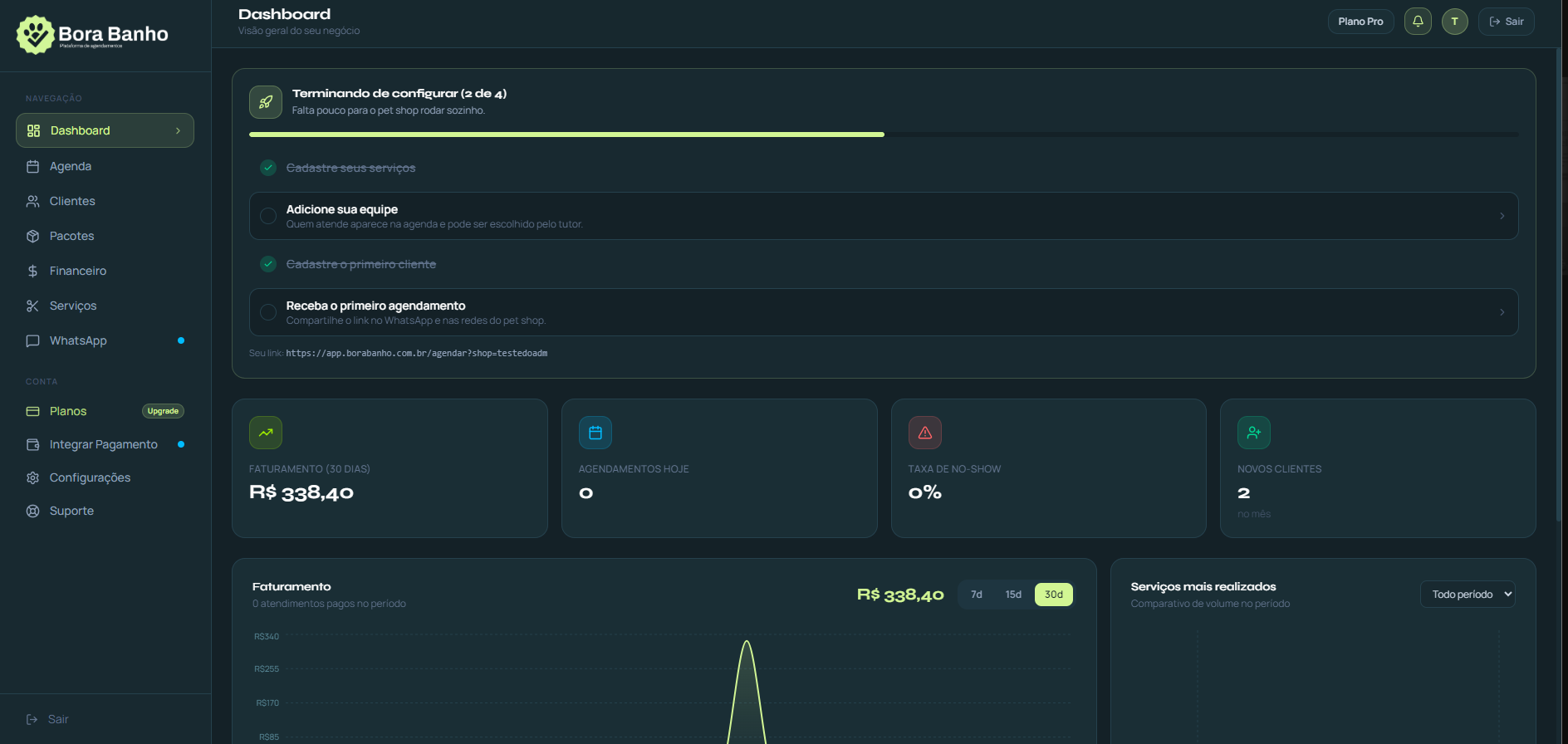Image resolution: width=1568 pixels, height=744 pixels.
Task: Click the Clientes people icon
Action: point(33,201)
